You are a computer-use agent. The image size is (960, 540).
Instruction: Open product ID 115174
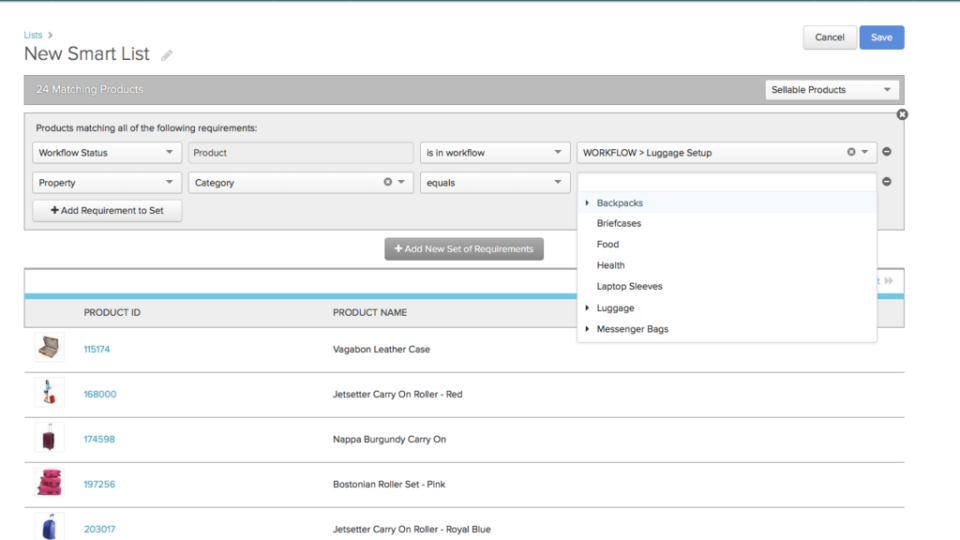pyautogui.click(x=97, y=349)
